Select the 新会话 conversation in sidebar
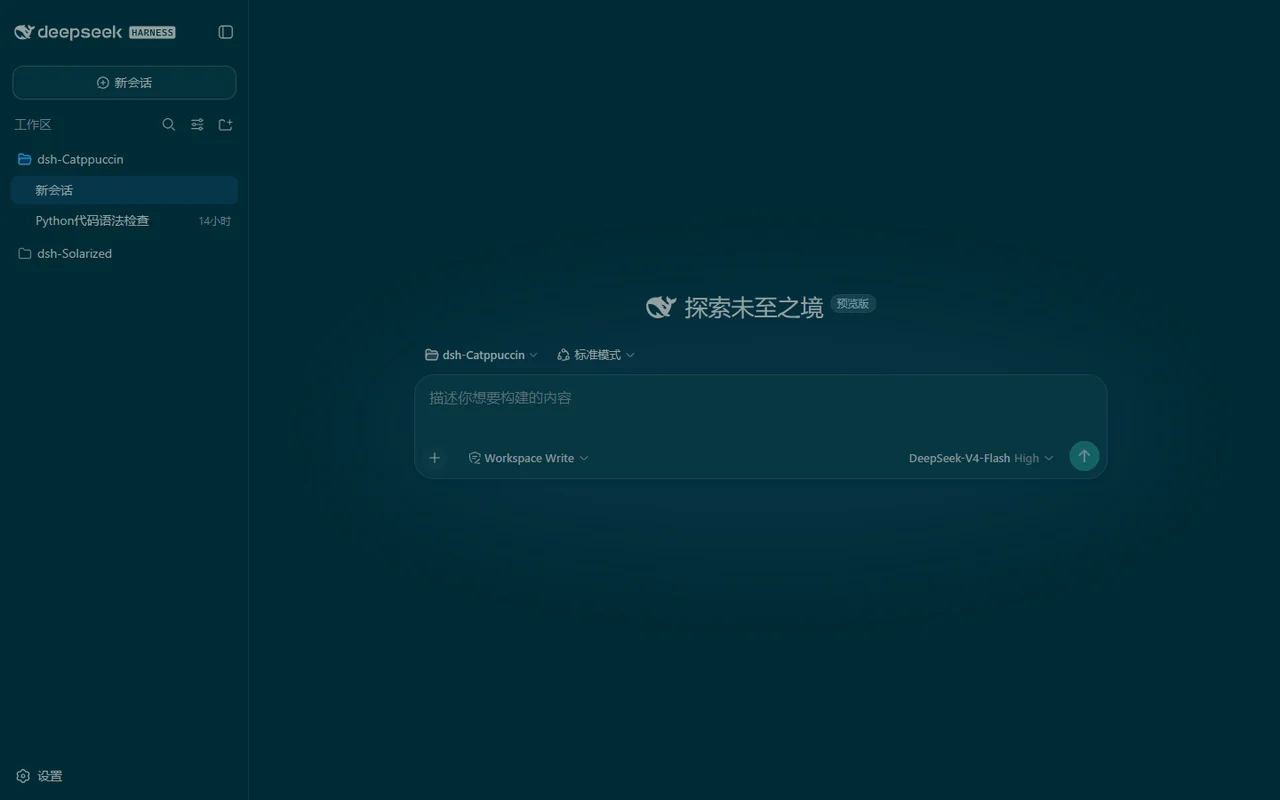The image size is (1280, 800). tap(124, 190)
